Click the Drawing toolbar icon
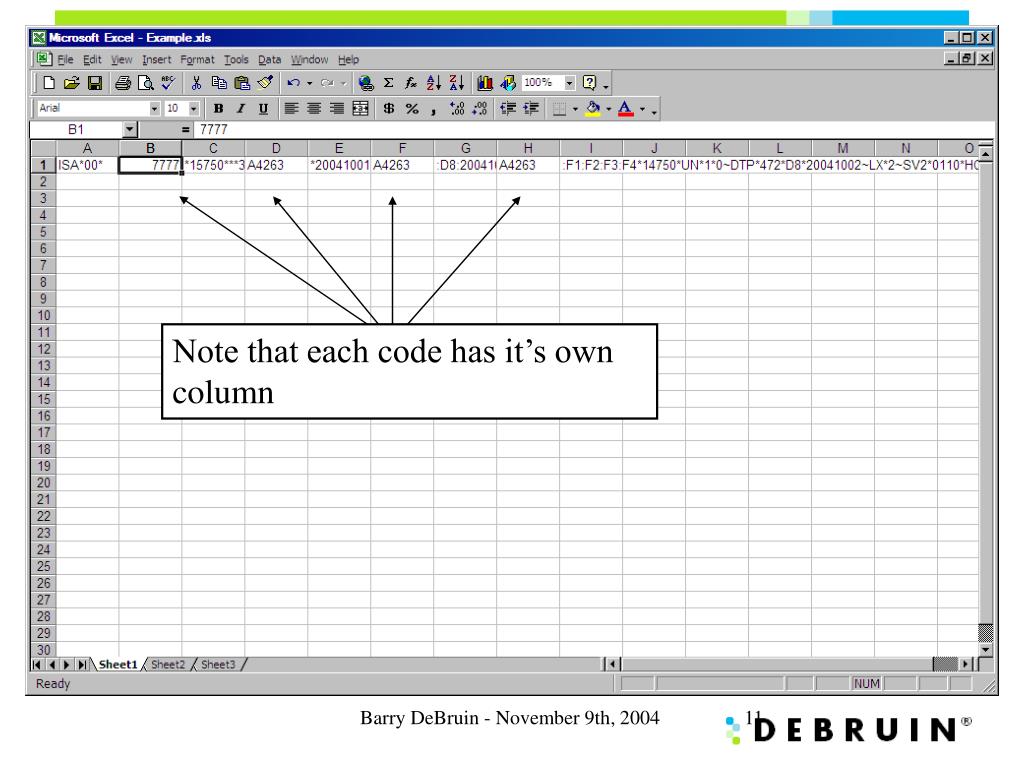This screenshot has width=1024, height=768. coord(507,83)
